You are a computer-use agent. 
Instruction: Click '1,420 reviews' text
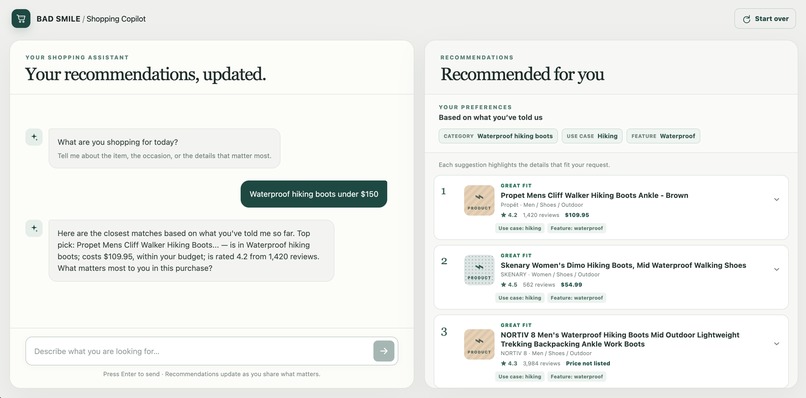[541, 215]
